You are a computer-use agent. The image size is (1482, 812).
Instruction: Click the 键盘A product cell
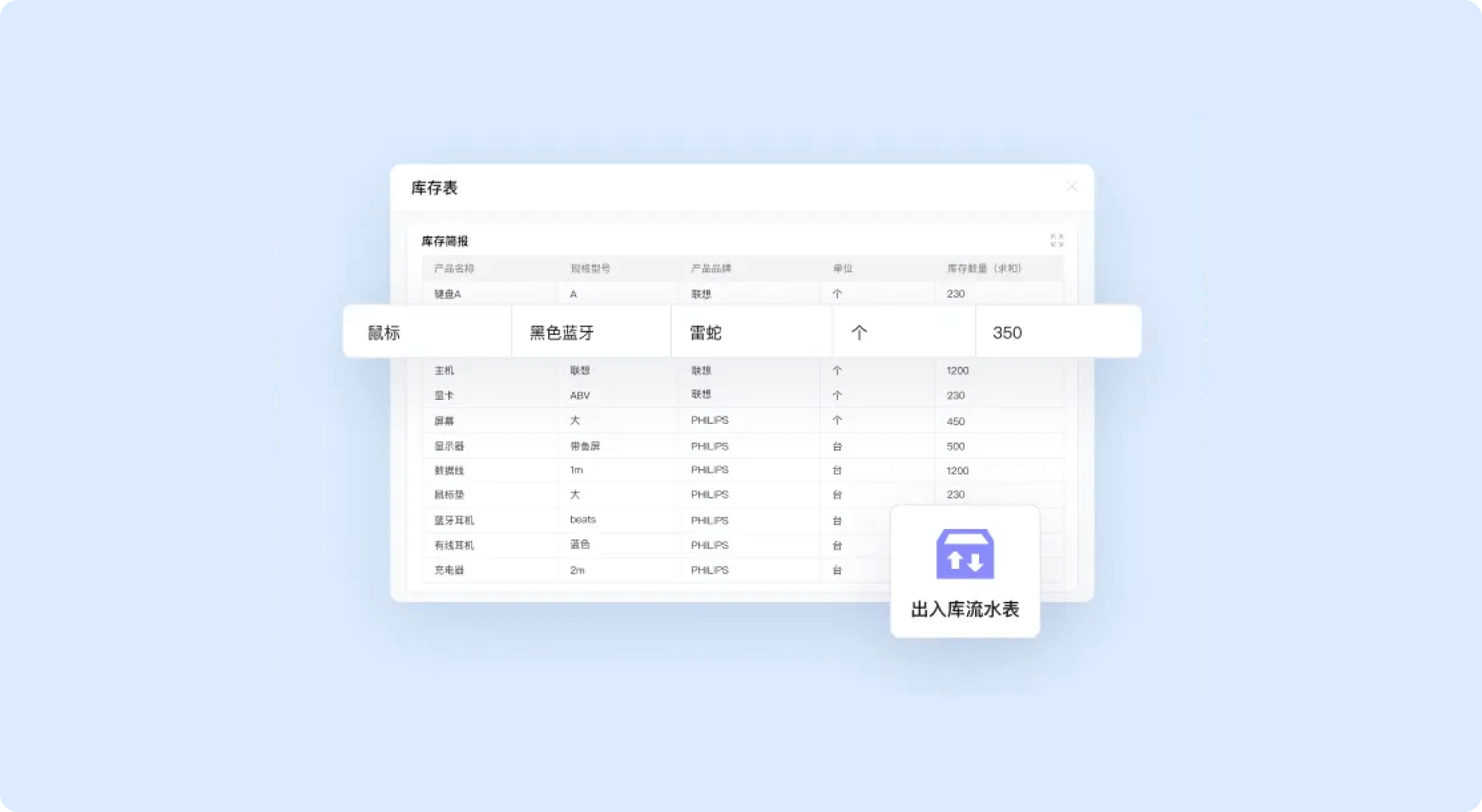click(447, 294)
